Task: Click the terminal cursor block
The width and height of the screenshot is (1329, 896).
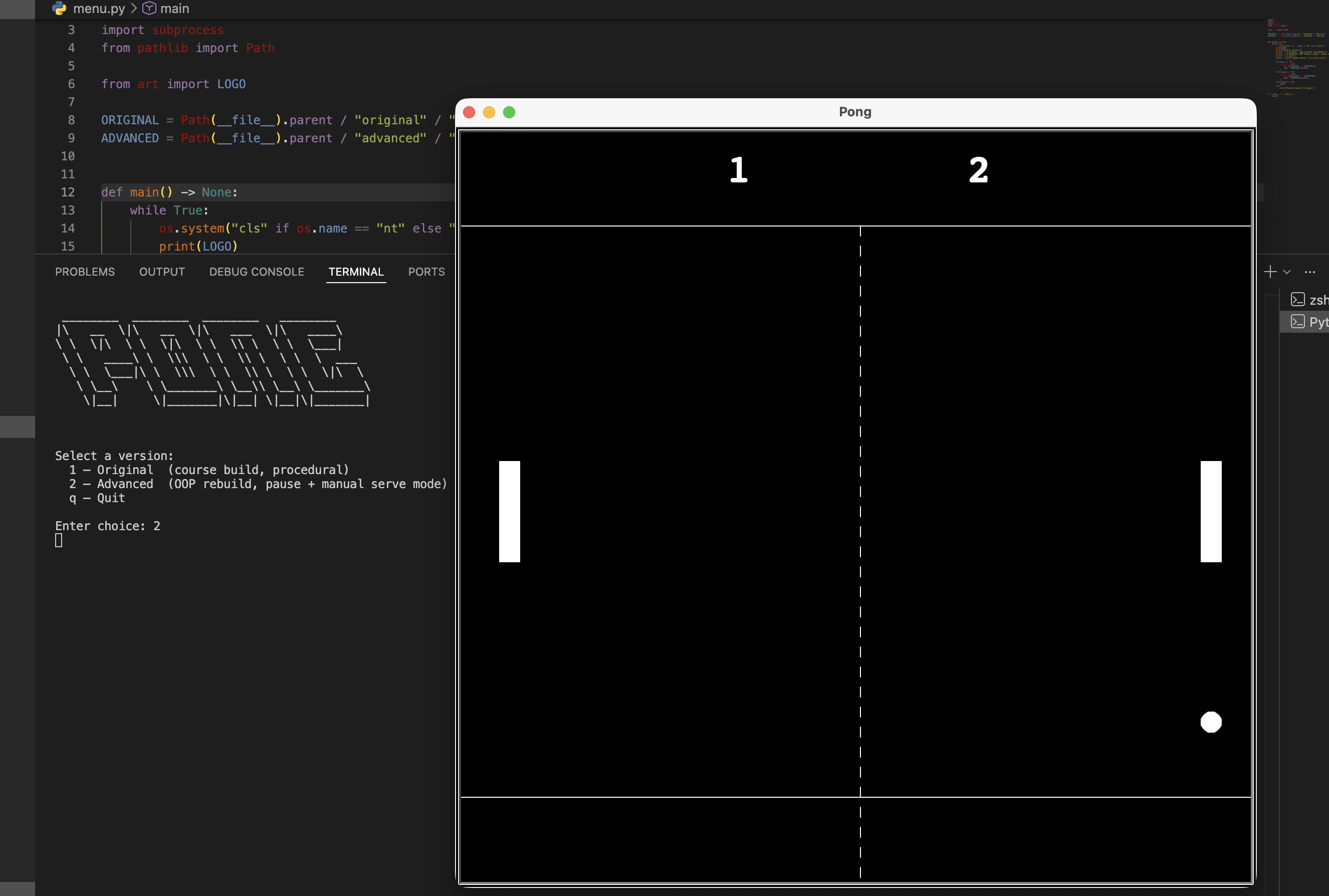Action: click(x=58, y=540)
